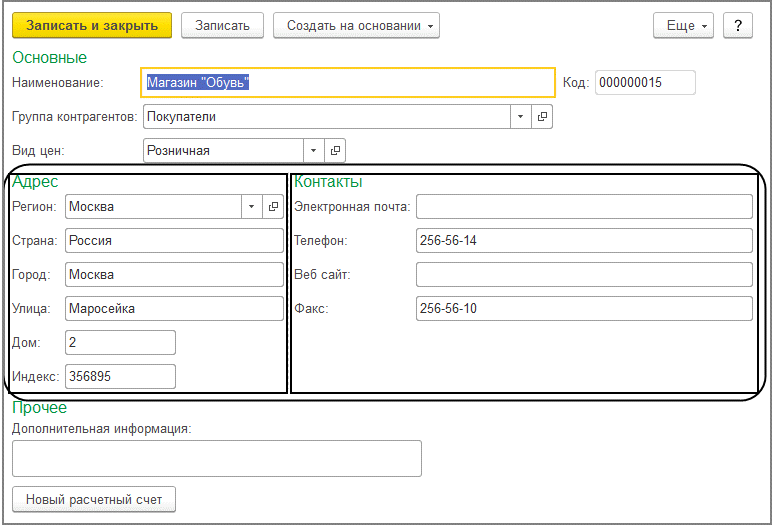The image size is (772, 525).
Task: Open the 'Создать на основании' dropdown menu
Action: point(356,26)
